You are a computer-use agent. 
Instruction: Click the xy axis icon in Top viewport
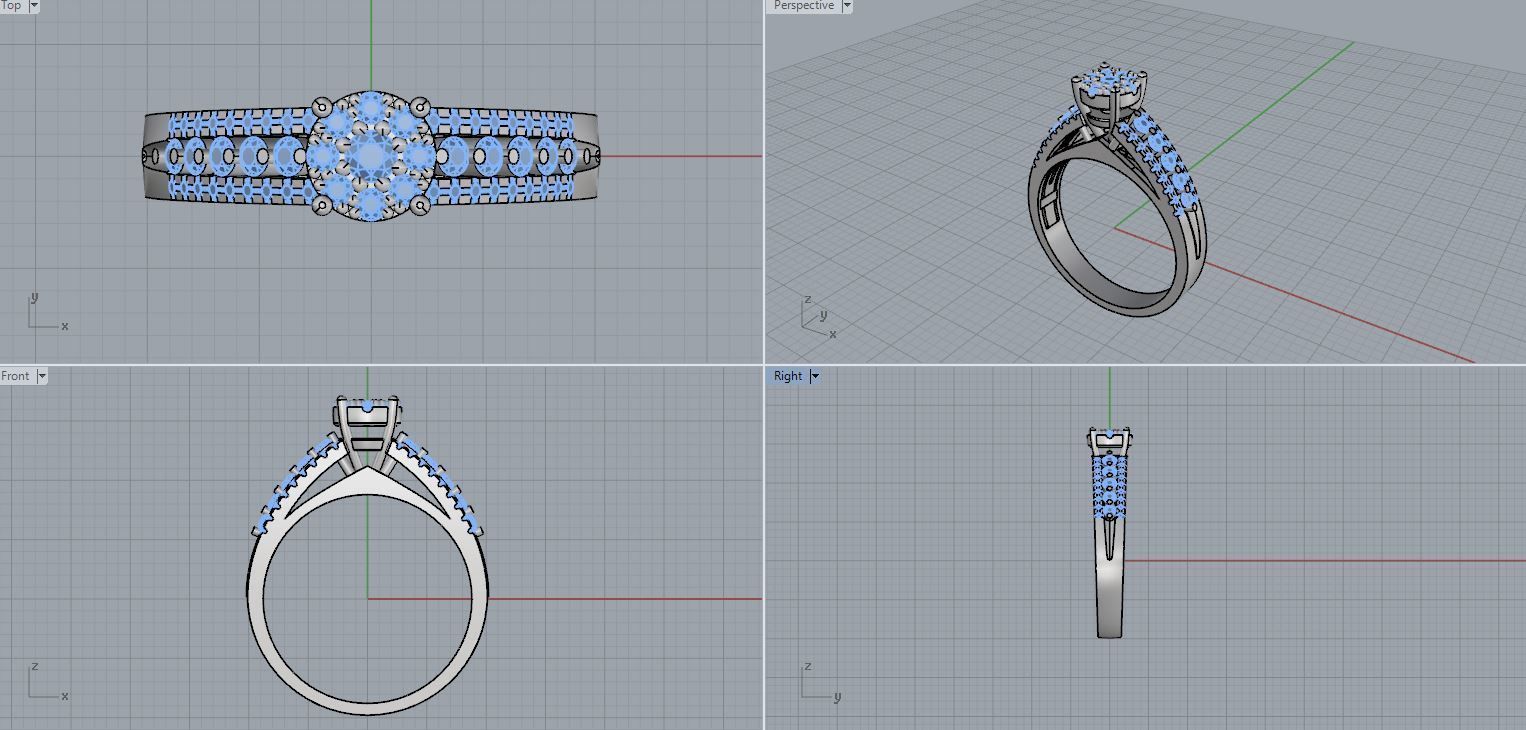coord(48,312)
